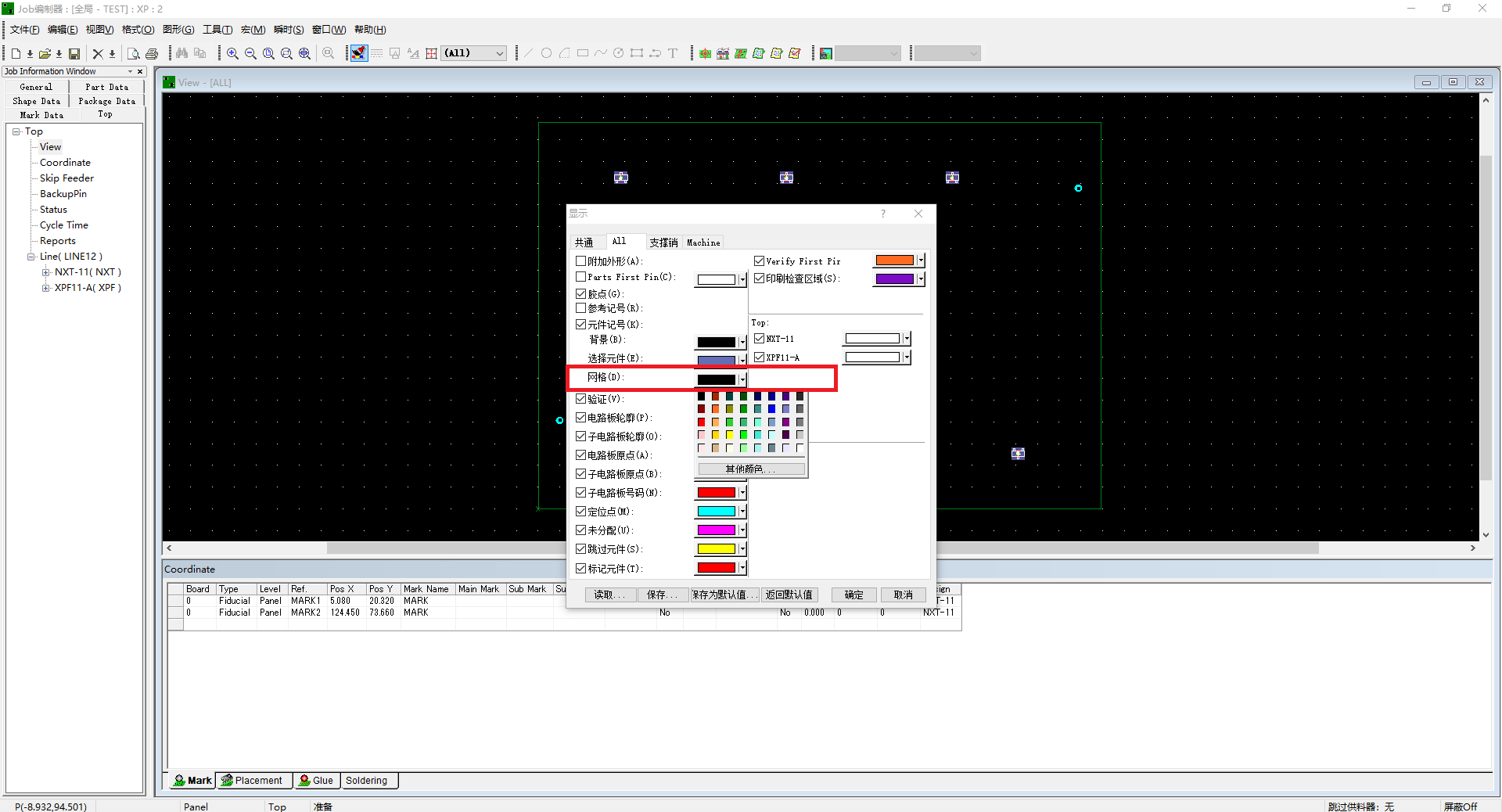
Task: Toggle the NXT-11 checkbox
Action: click(759, 339)
